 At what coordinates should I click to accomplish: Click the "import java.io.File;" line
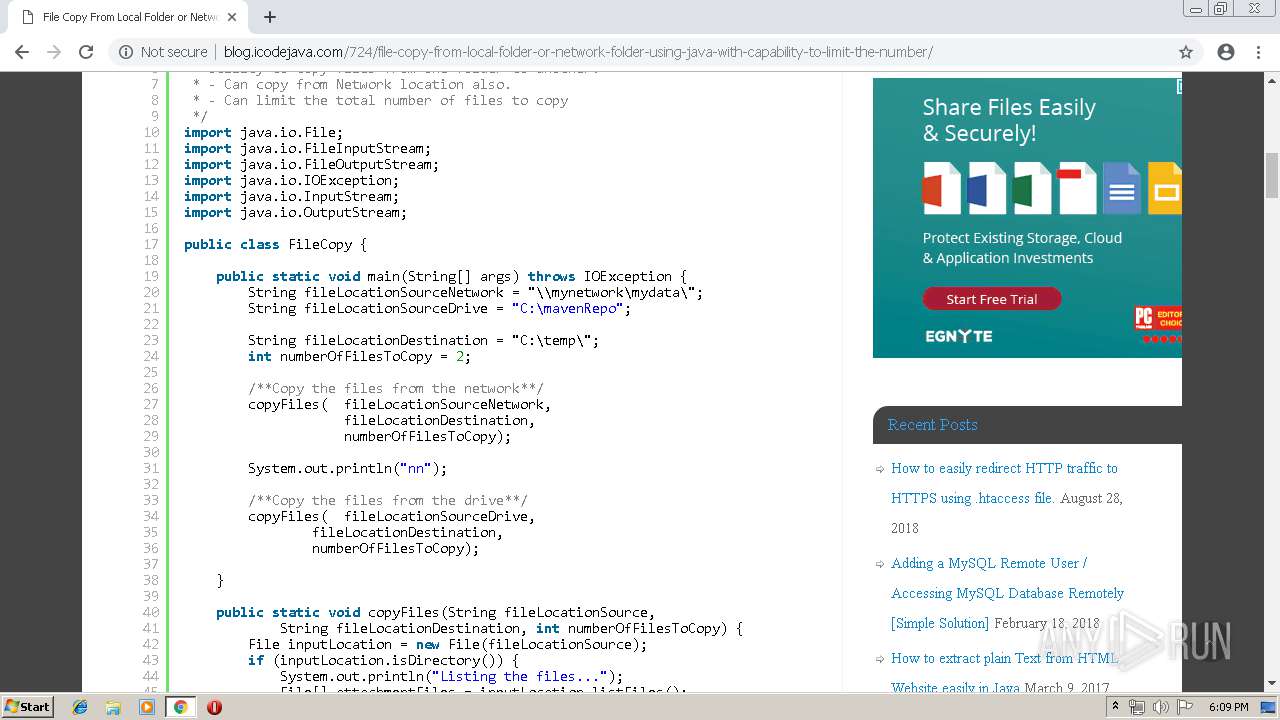(x=263, y=132)
